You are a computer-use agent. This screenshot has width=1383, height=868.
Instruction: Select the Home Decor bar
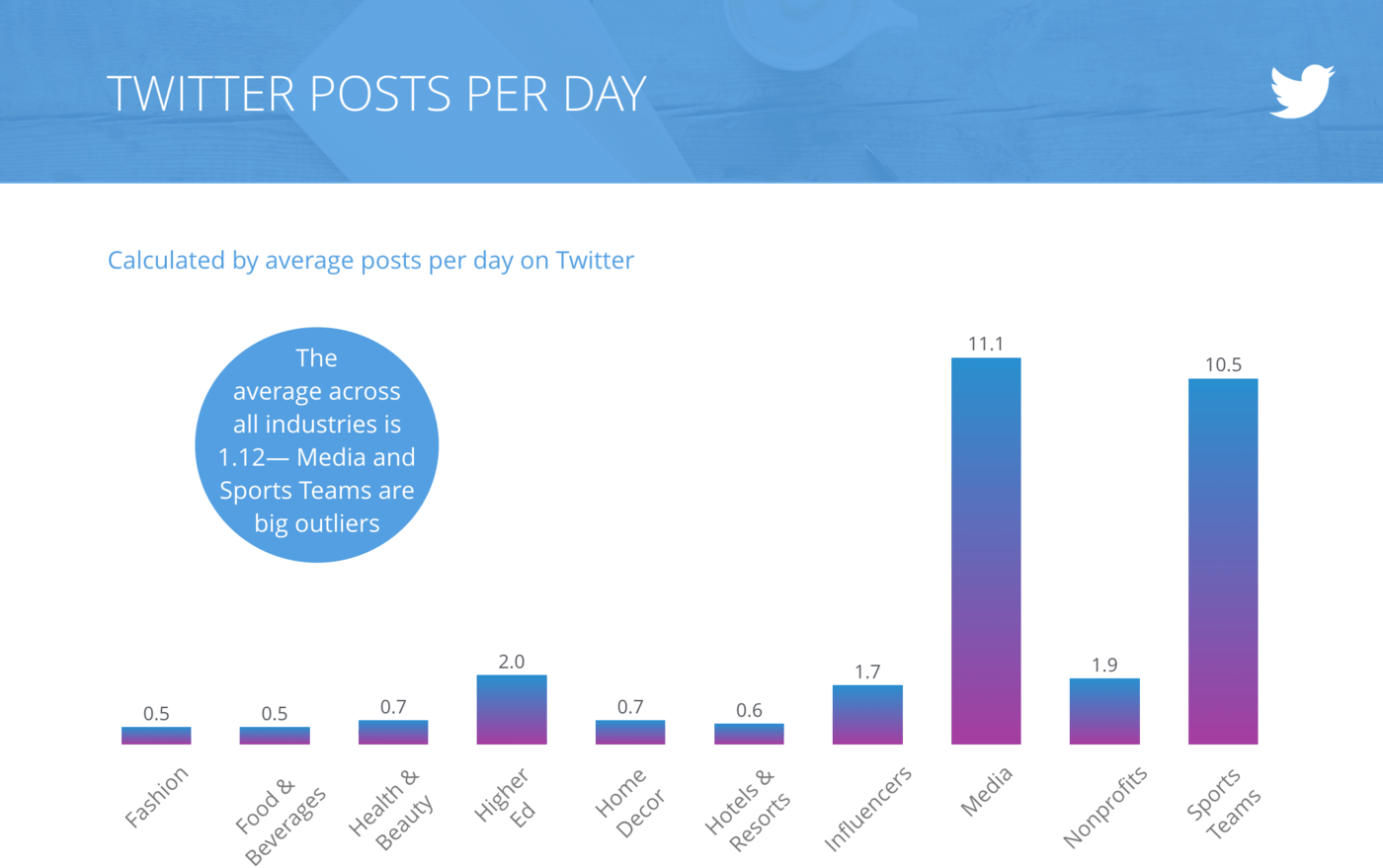[x=630, y=732]
